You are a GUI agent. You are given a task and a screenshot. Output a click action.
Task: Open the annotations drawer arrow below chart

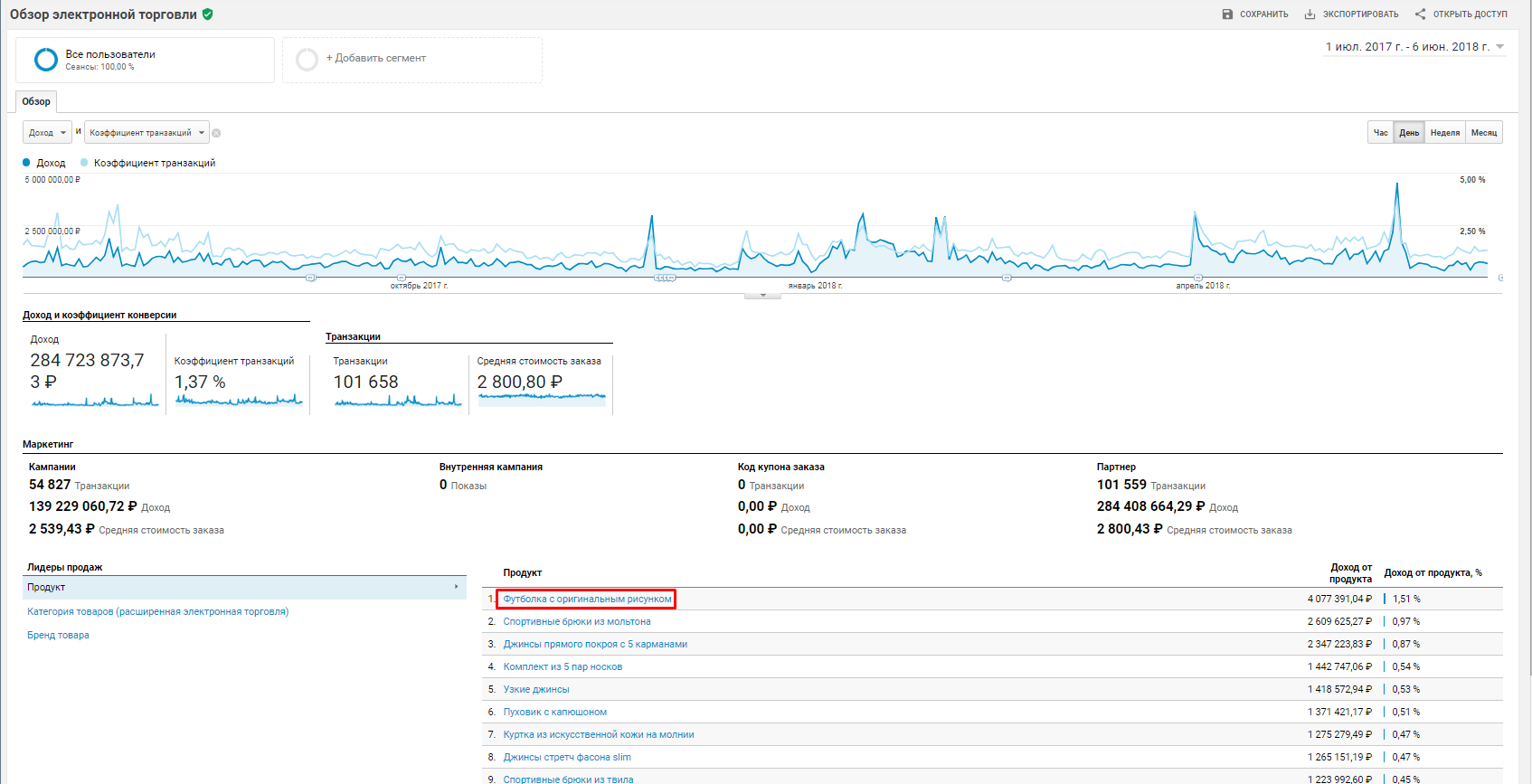pyautogui.click(x=762, y=296)
